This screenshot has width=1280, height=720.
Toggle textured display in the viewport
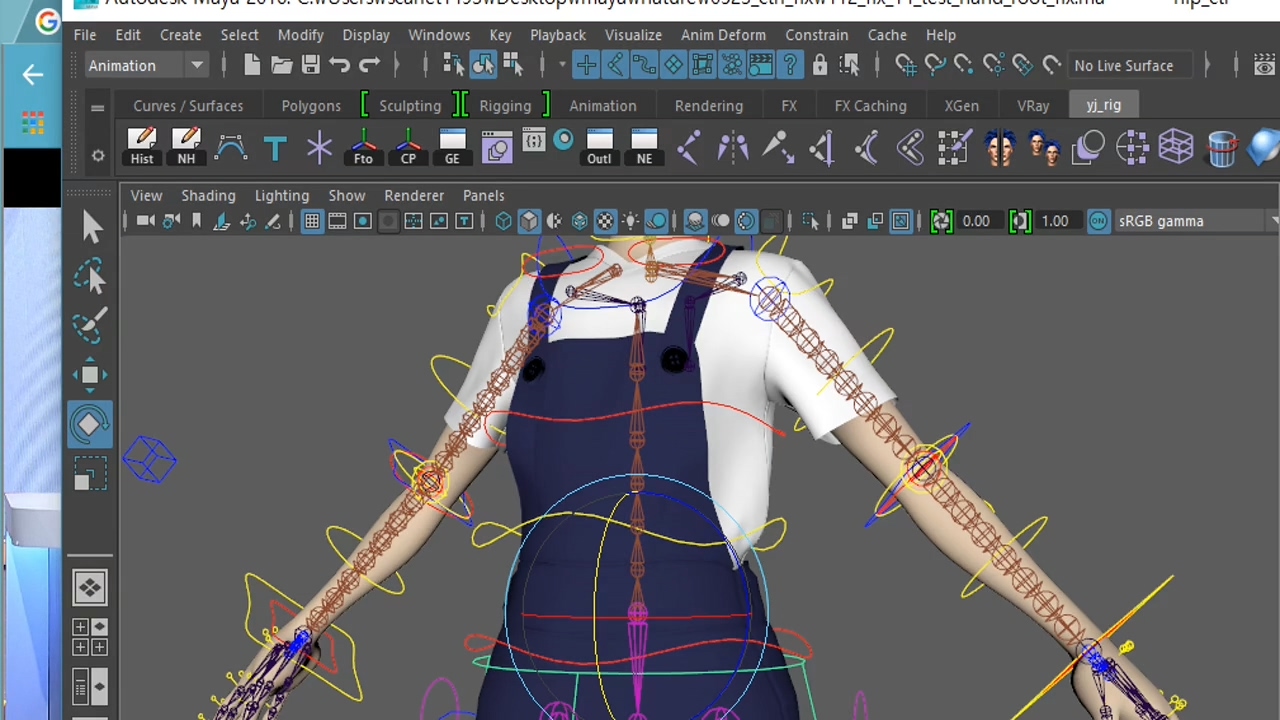click(x=605, y=221)
